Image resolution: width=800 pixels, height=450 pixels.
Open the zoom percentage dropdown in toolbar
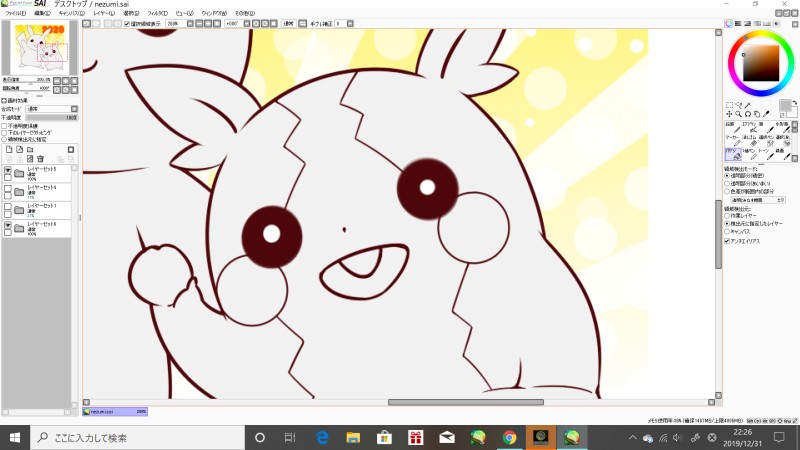click(x=190, y=23)
